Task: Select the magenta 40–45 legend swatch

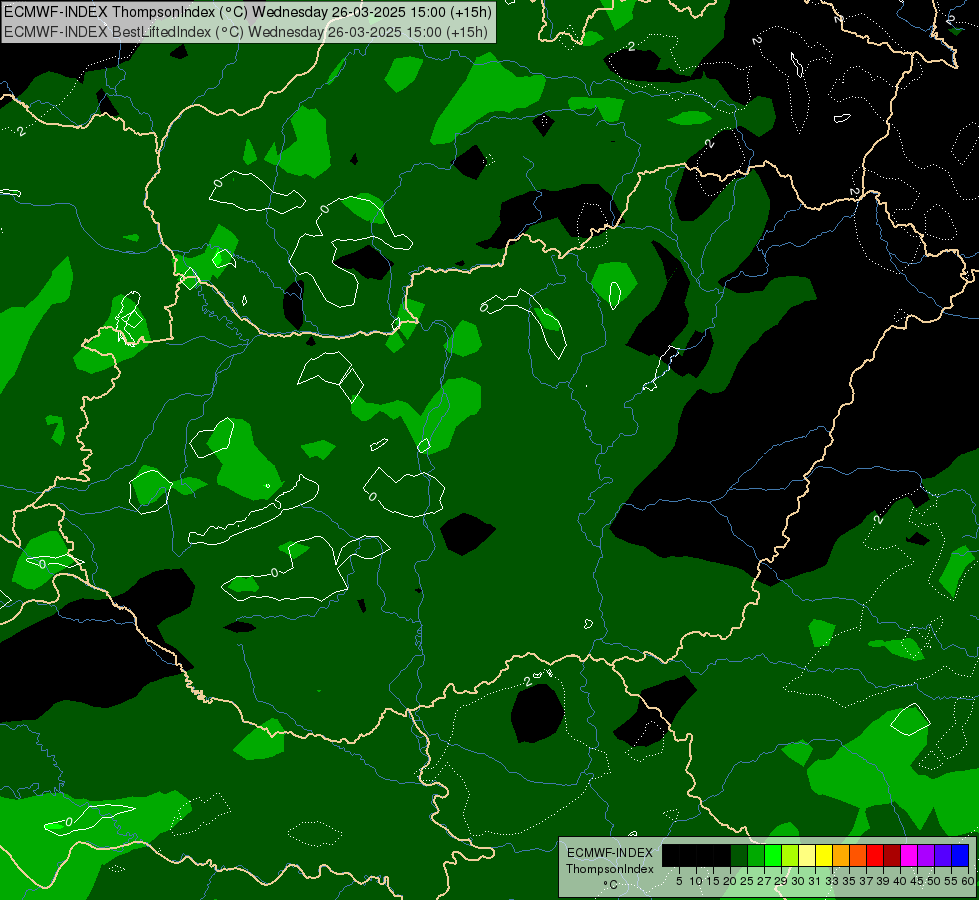Action: tap(909, 856)
